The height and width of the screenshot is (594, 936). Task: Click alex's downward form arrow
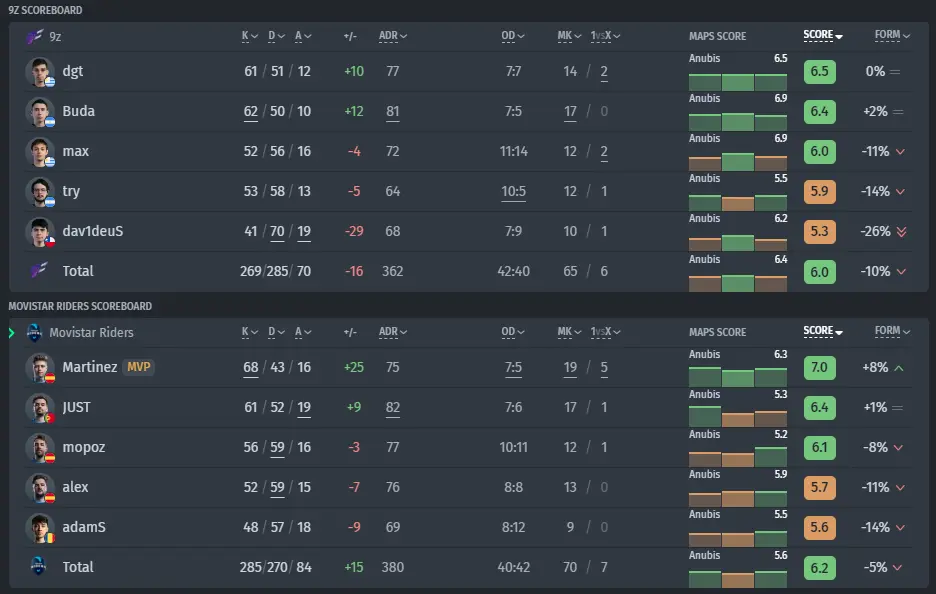coord(900,488)
